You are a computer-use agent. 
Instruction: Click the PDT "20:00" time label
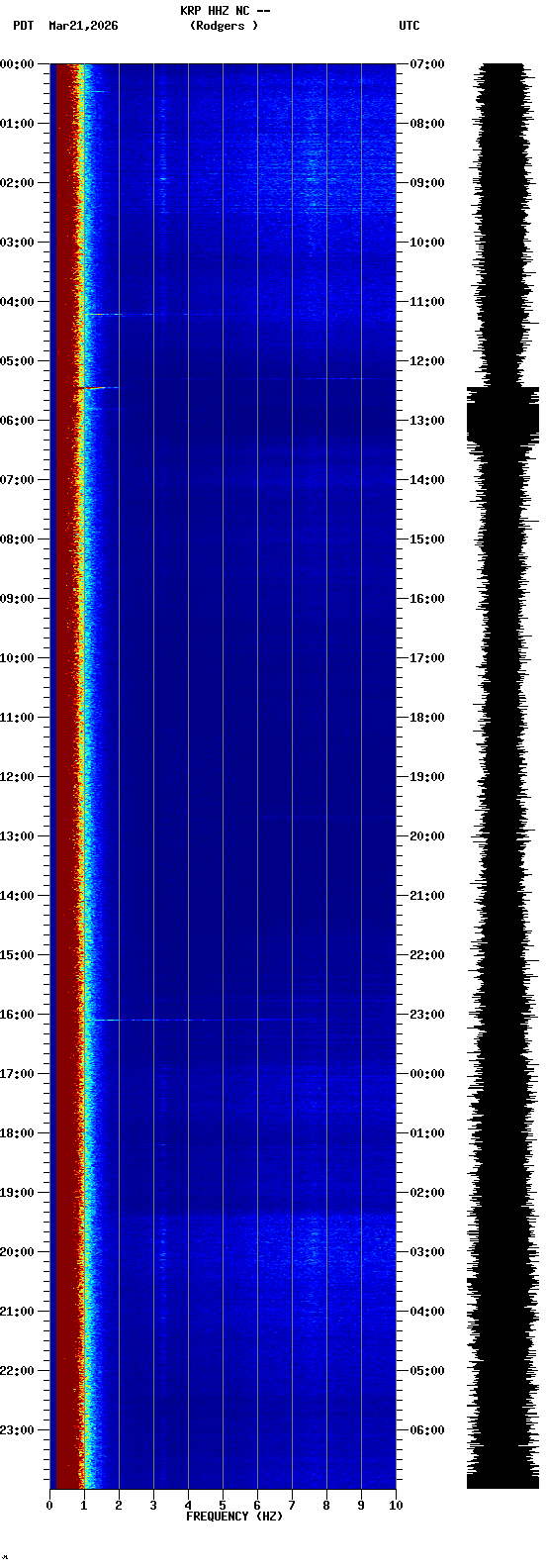[x=18, y=1252]
